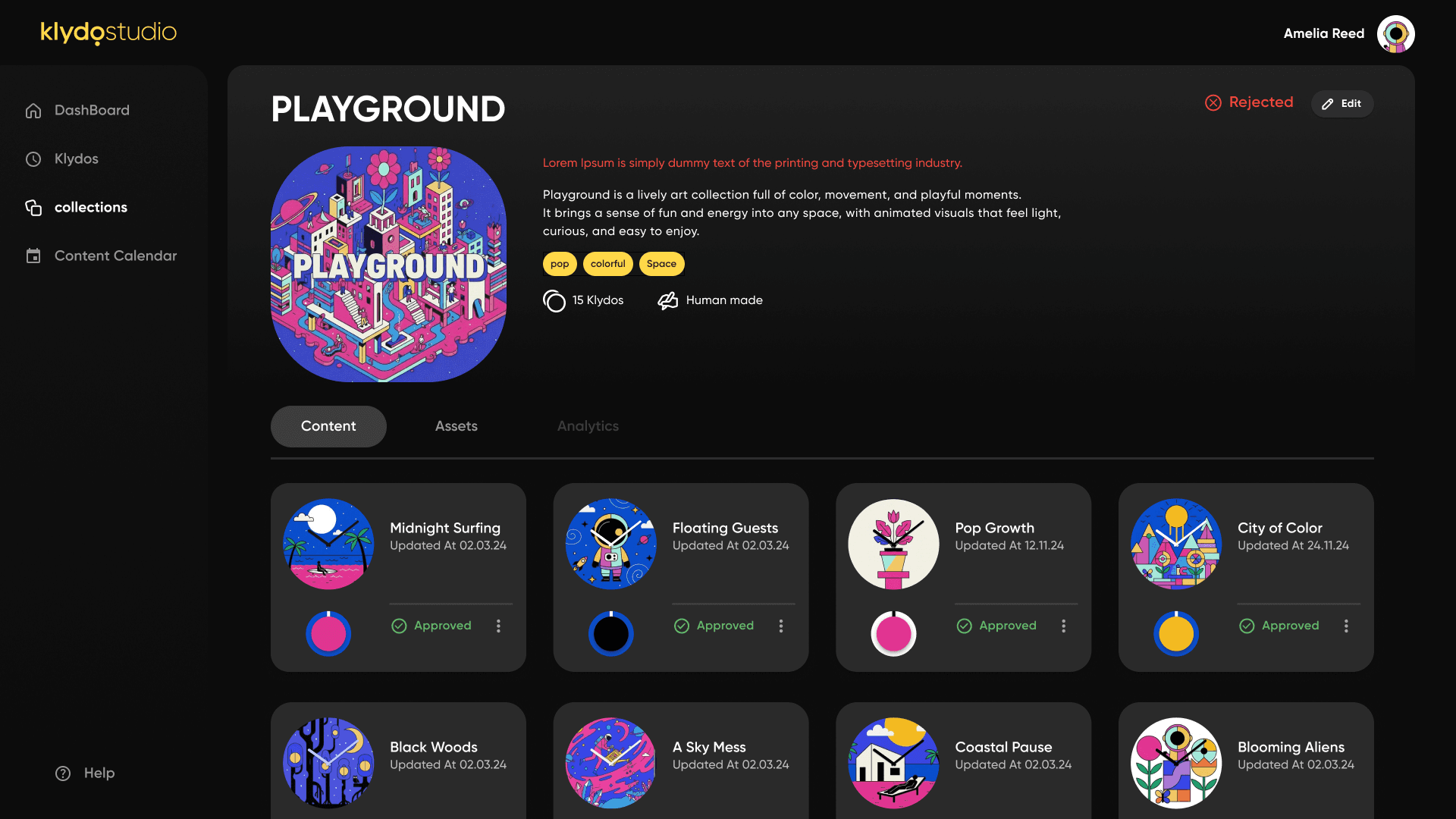Switch to the Assets tab
The image size is (1456, 819).
(x=457, y=426)
